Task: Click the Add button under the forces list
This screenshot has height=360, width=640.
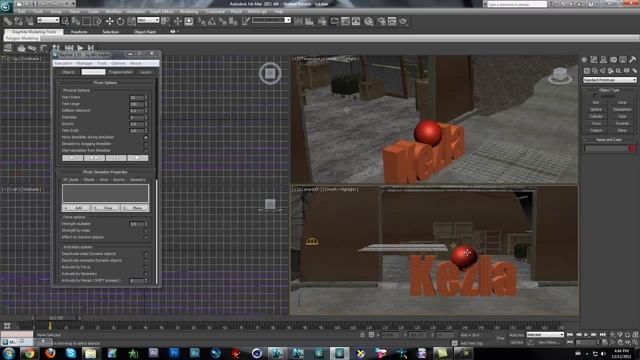Action: pos(76,208)
